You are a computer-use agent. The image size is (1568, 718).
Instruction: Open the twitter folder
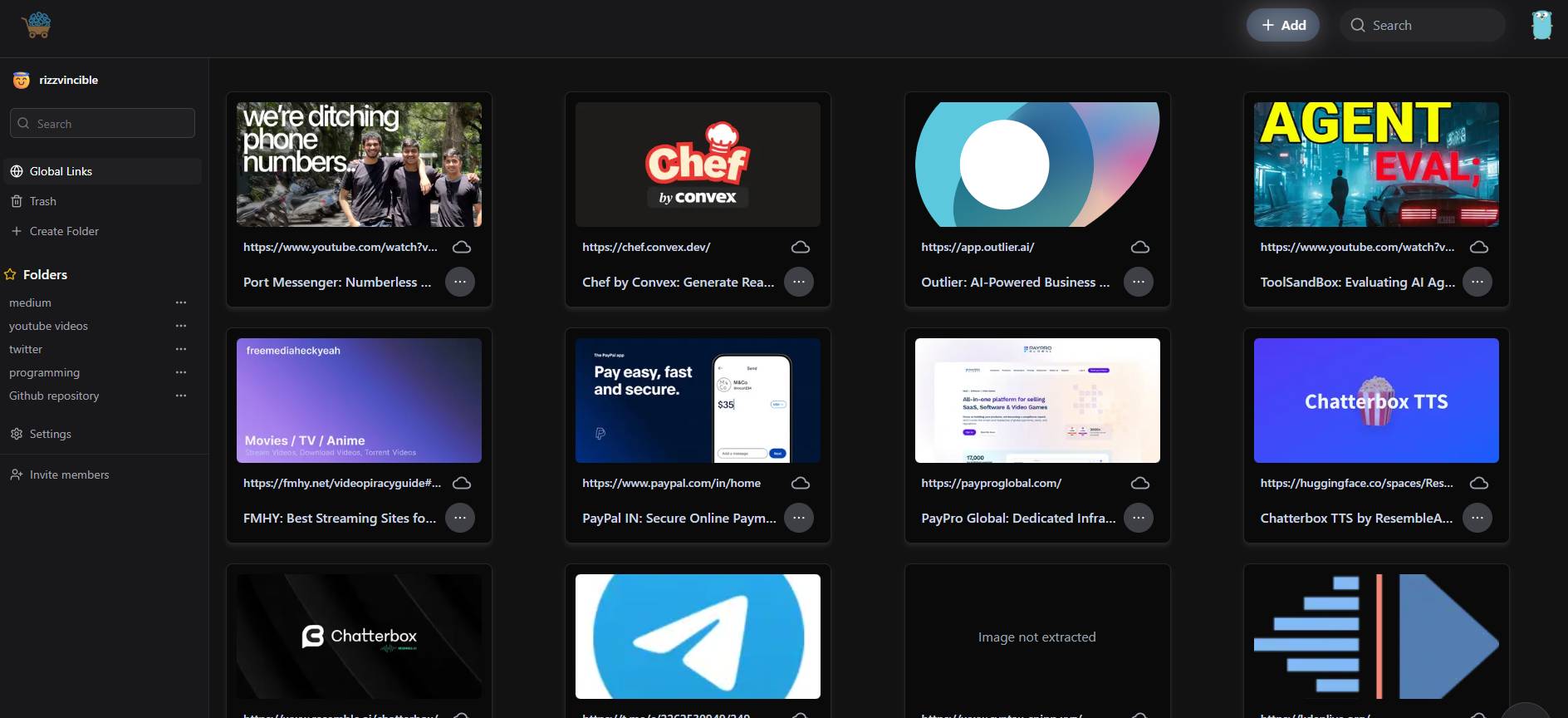coord(26,349)
